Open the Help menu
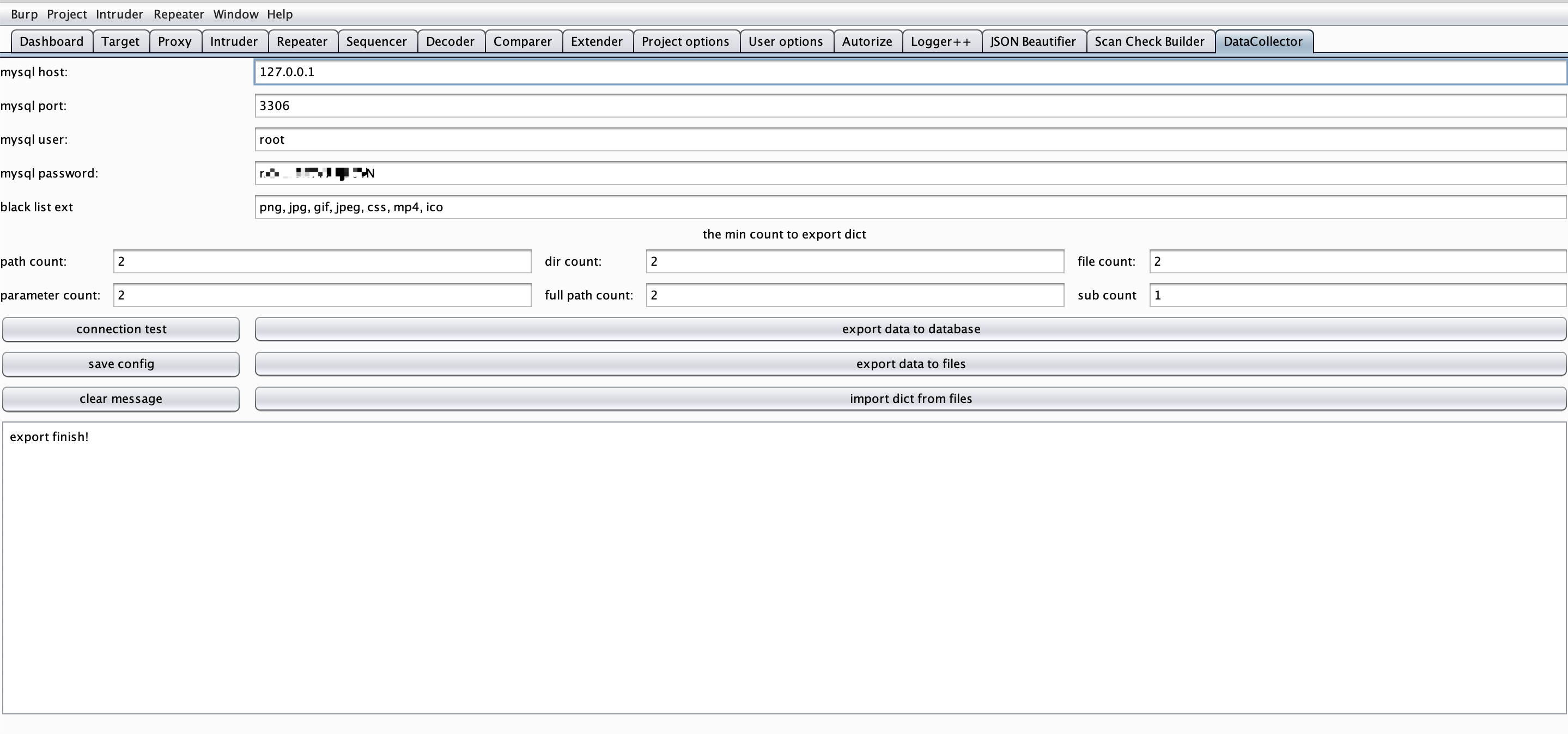Image resolution: width=1568 pixels, height=734 pixels. [279, 14]
